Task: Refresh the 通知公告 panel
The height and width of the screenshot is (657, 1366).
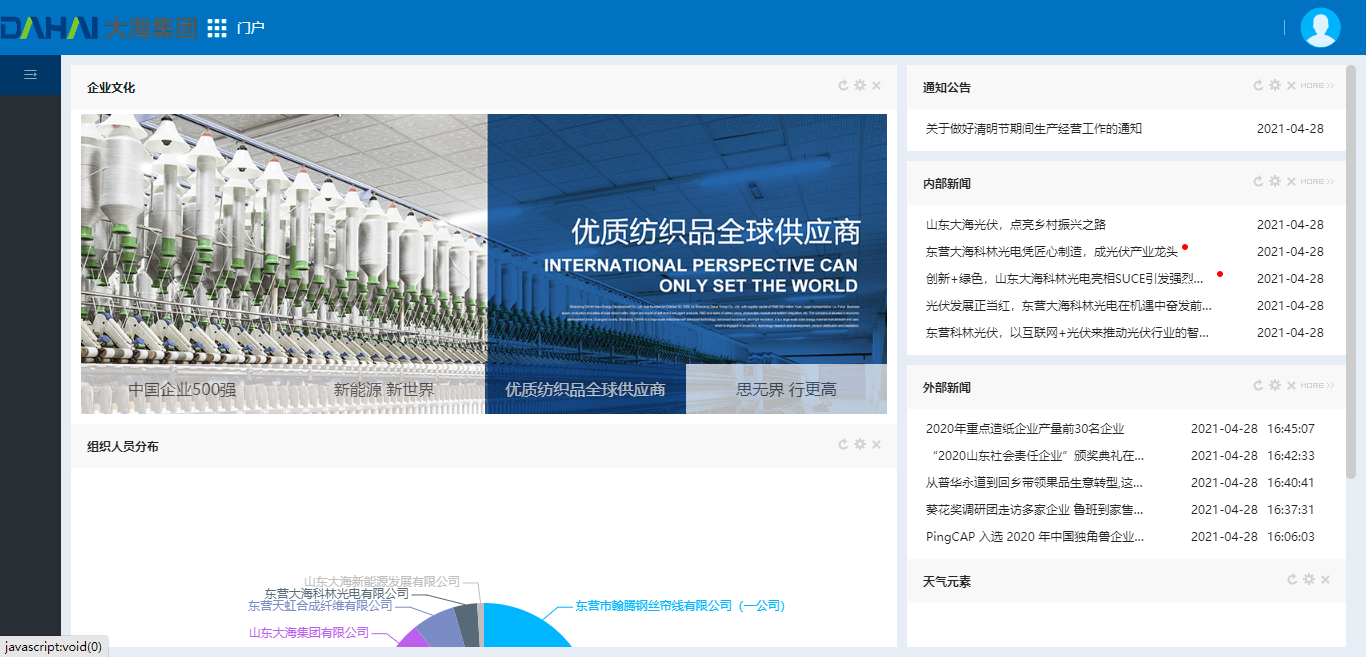Action: pos(1258,86)
